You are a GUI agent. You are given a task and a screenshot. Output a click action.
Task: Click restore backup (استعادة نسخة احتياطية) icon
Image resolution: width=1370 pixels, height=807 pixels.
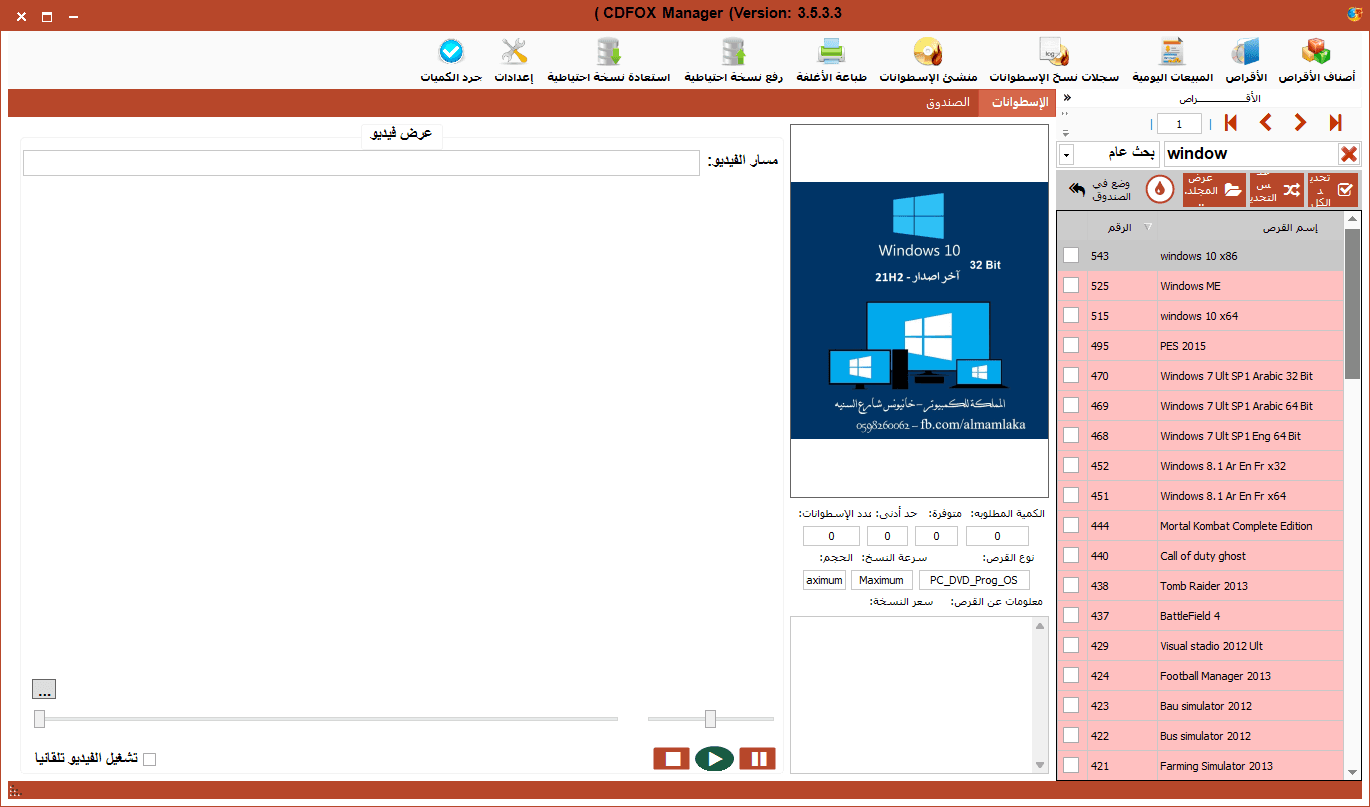(x=608, y=60)
